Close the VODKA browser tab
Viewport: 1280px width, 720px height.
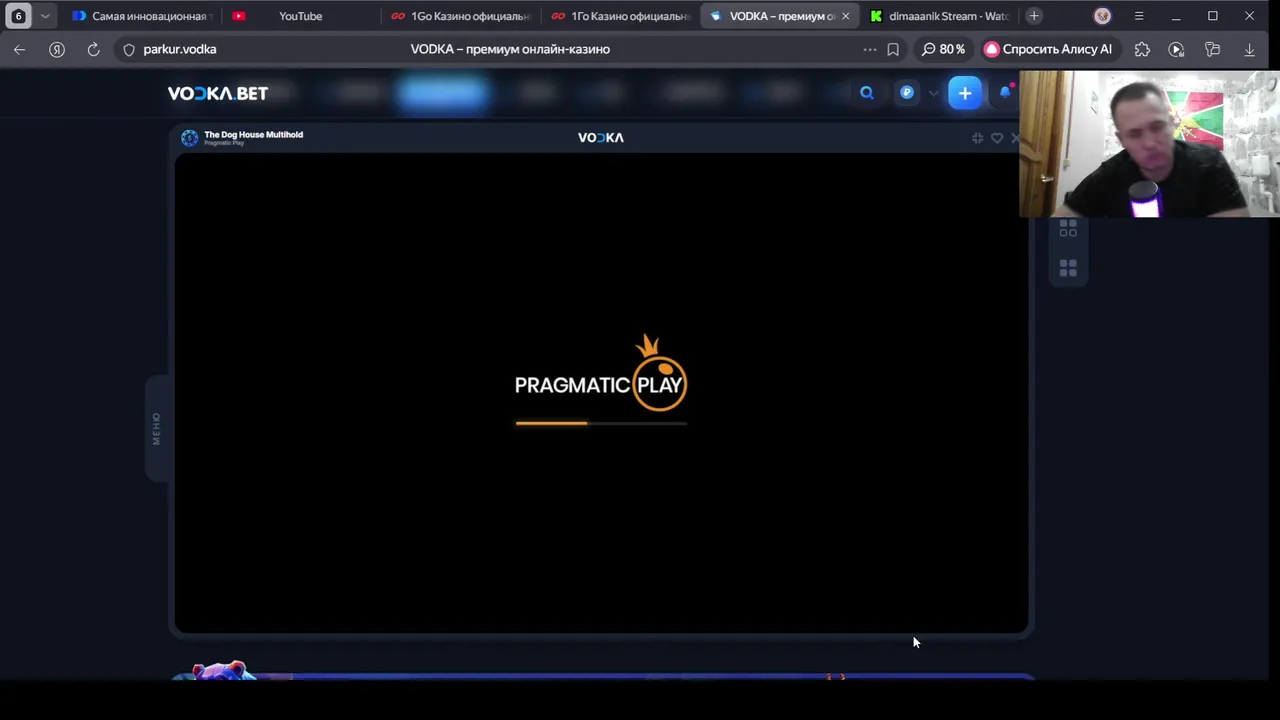pos(846,16)
